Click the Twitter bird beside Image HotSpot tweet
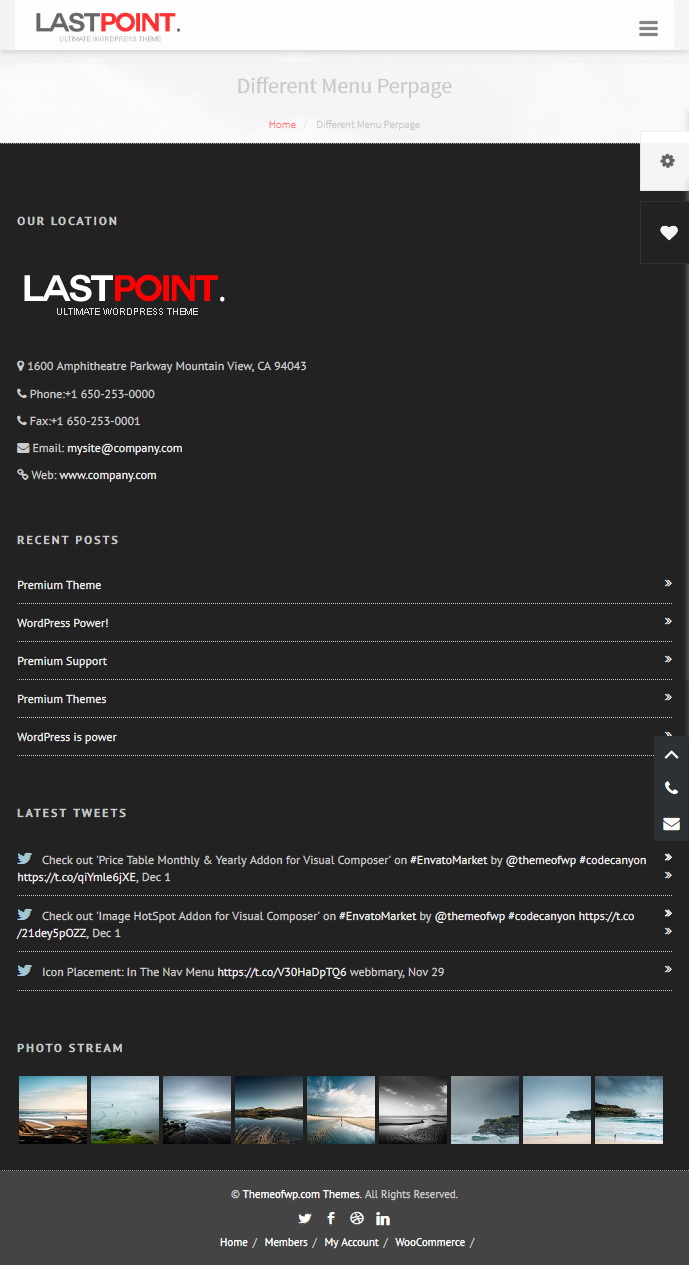This screenshot has height=1265, width=689. point(25,914)
